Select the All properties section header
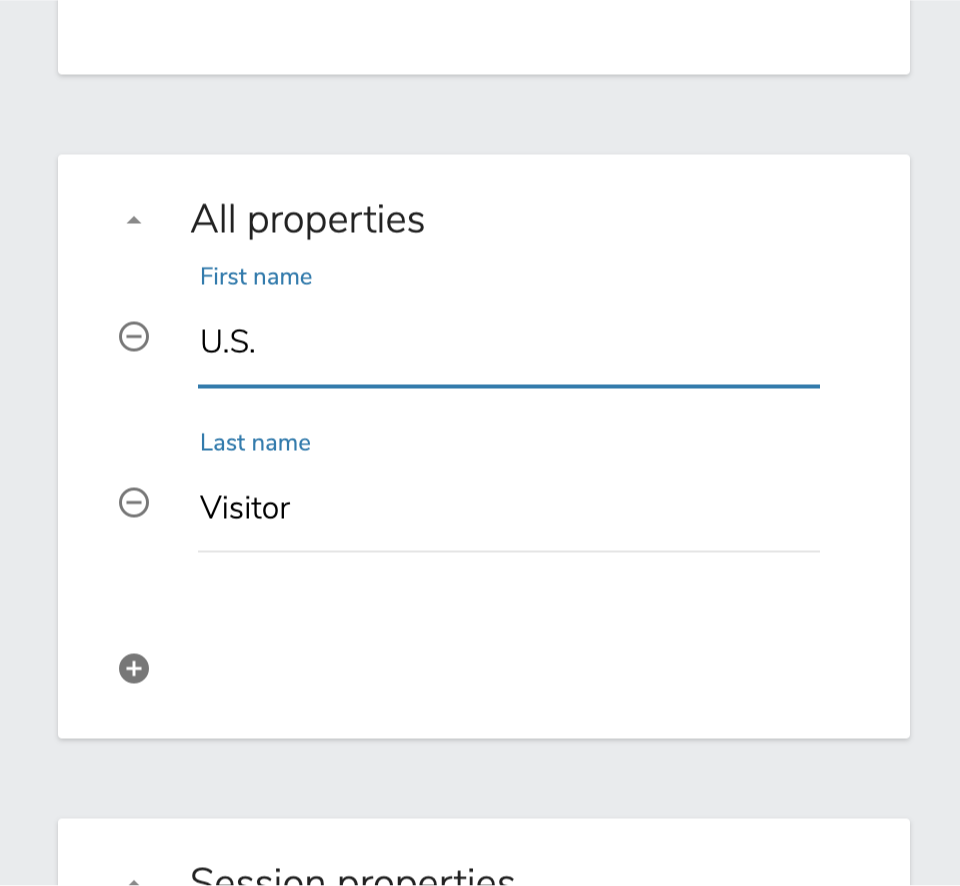 307,219
